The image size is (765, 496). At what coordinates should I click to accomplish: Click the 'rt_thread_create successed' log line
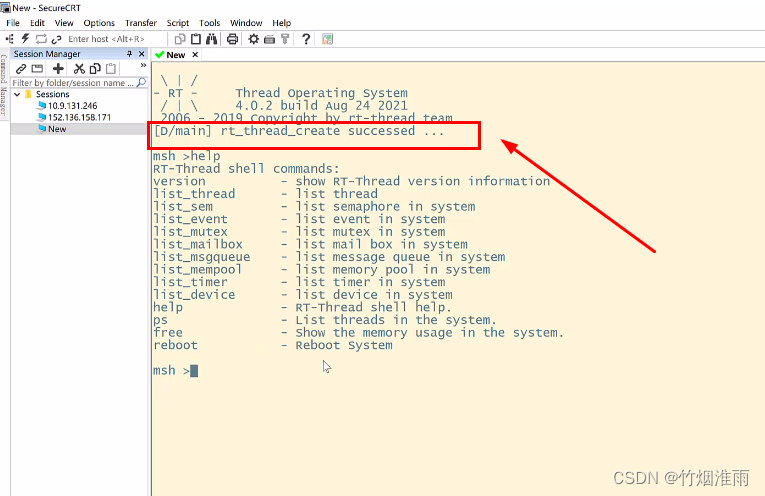[x=299, y=131]
